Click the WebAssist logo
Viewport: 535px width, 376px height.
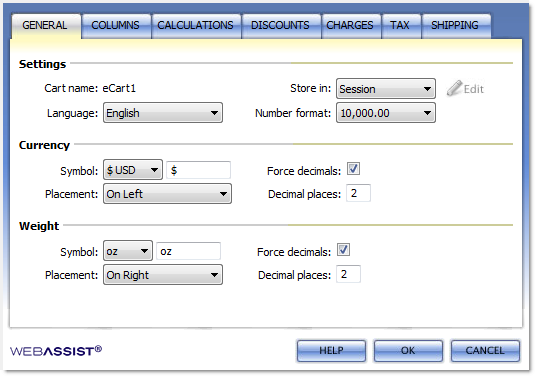point(56,351)
